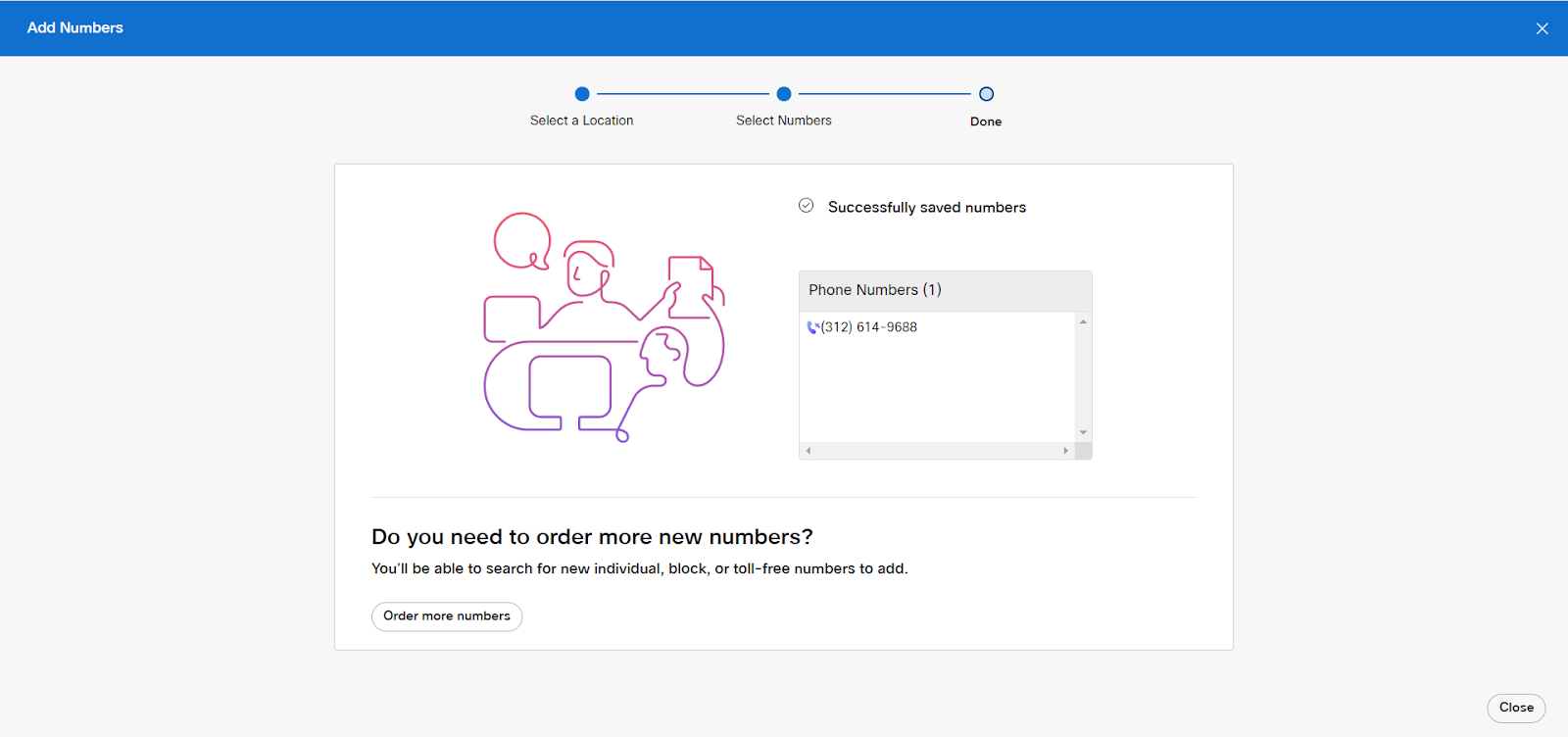Click the 'Select Numbers' step label
This screenshot has width=1568, height=737.
coord(784,121)
